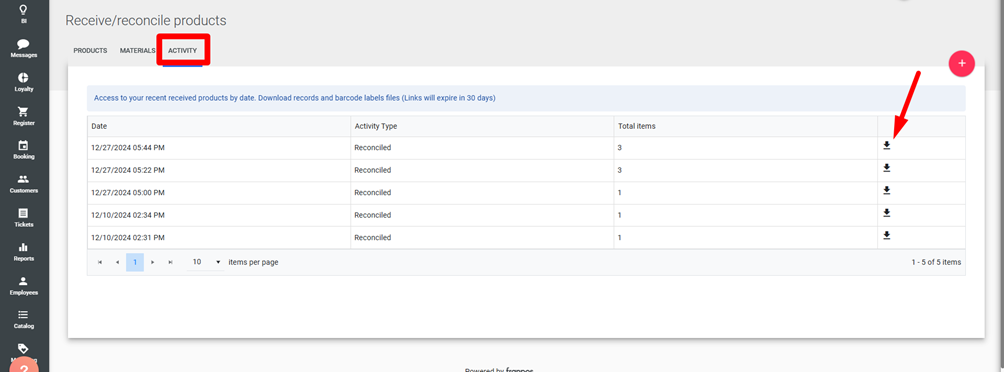Switch to the Products tab

[90, 51]
